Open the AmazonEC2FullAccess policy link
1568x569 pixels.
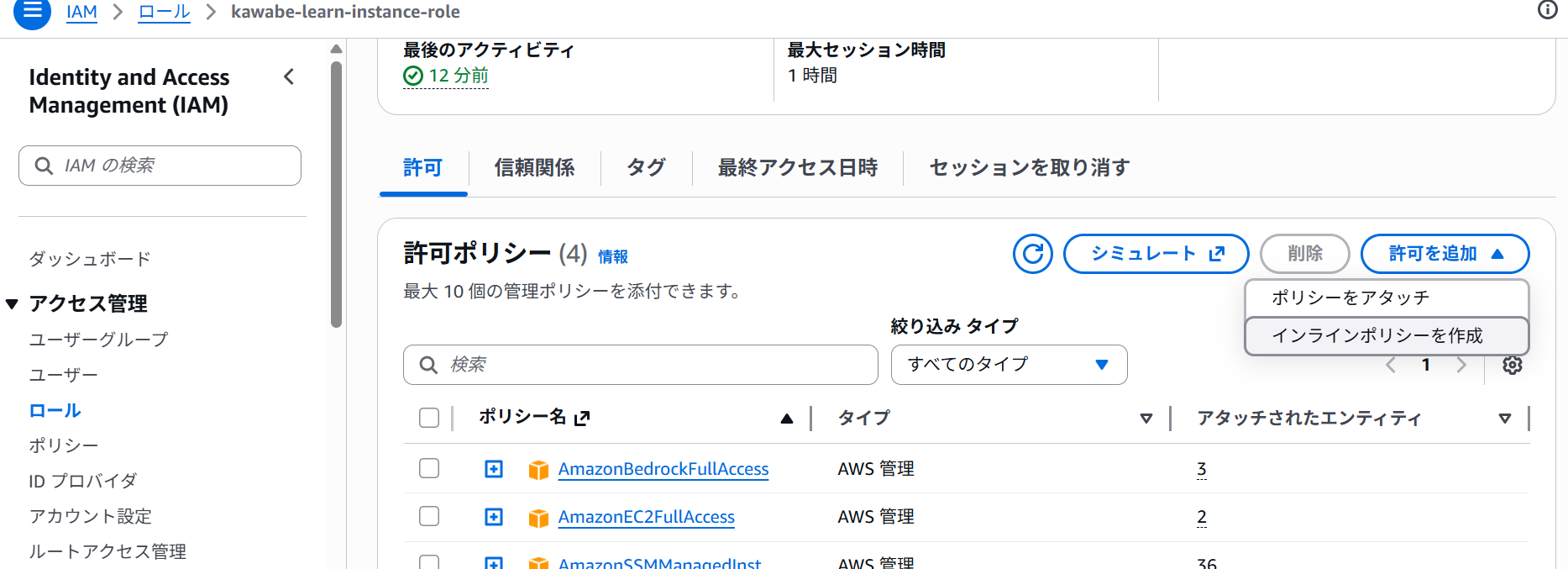click(647, 517)
